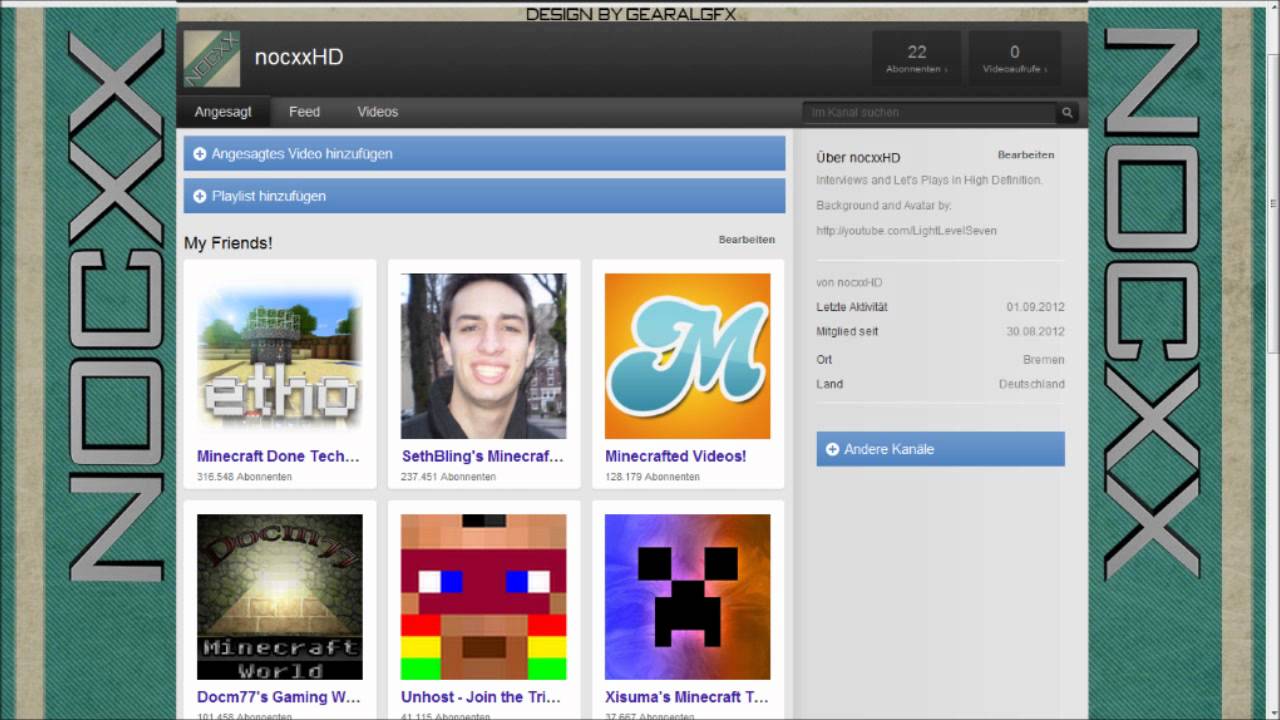Switch to the Videos tab

(x=377, y=112)
